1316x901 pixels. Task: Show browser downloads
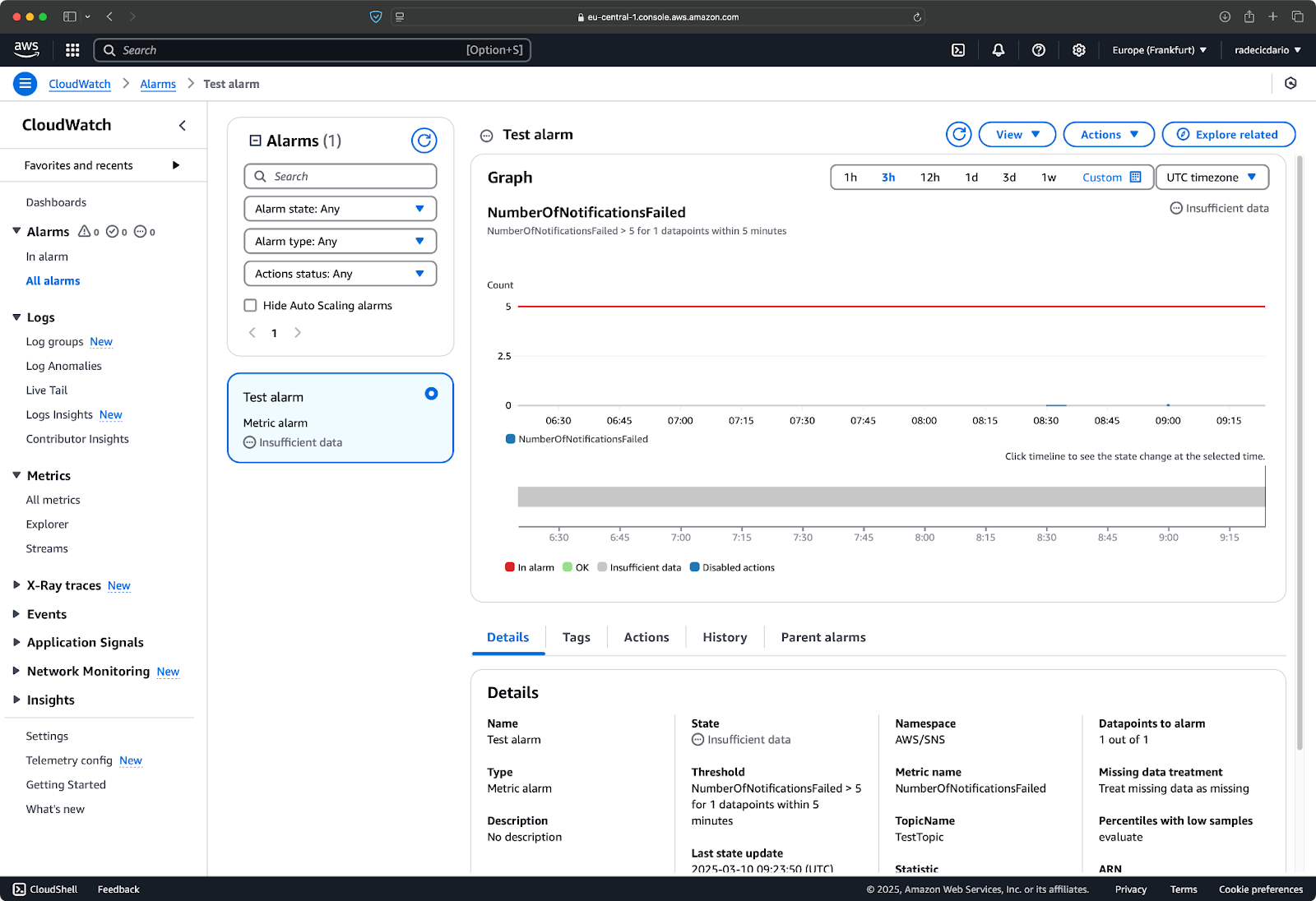(x=1225, y=16)
